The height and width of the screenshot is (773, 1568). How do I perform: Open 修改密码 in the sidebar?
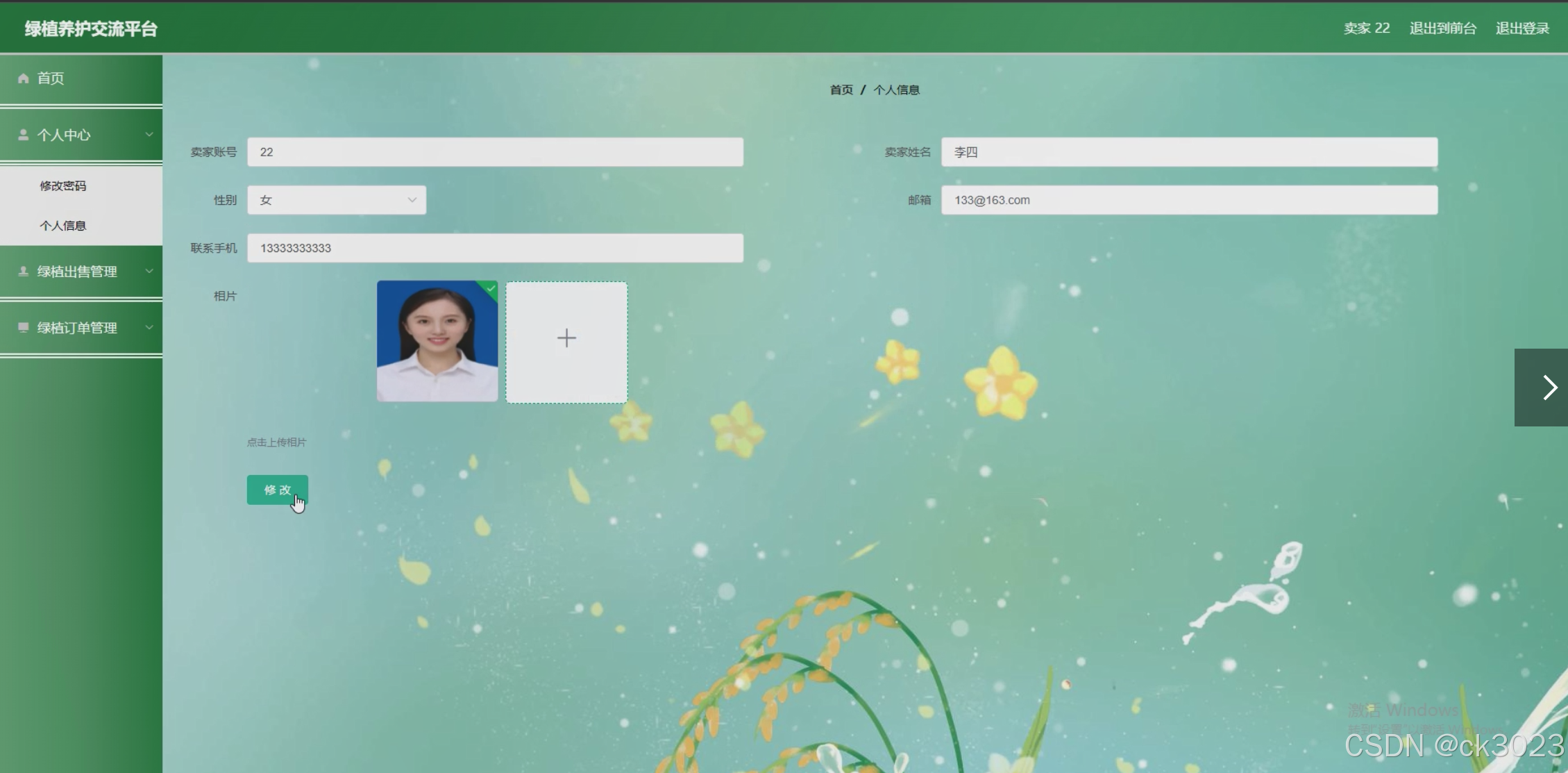pyautogui.click(x=63, y=186)
